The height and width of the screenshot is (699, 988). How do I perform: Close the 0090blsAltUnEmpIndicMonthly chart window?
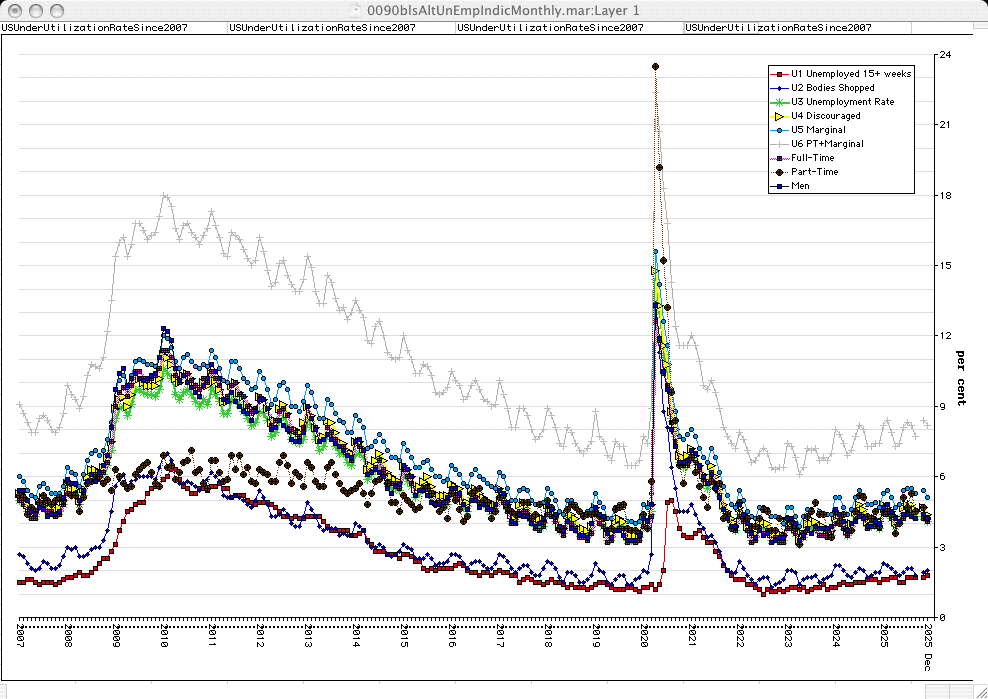coord(14,9)
